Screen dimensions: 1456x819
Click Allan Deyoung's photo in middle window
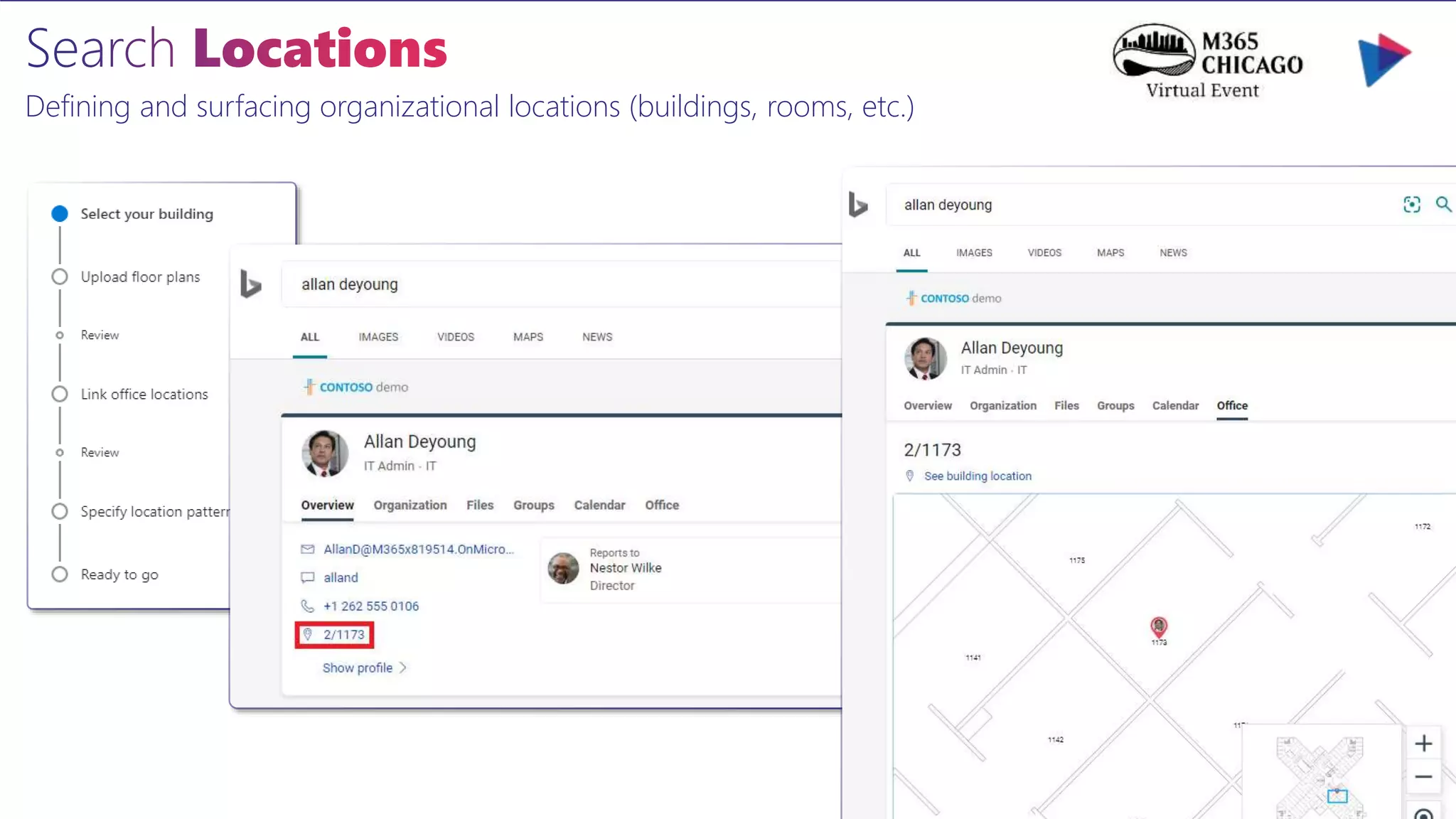(325, 453)
